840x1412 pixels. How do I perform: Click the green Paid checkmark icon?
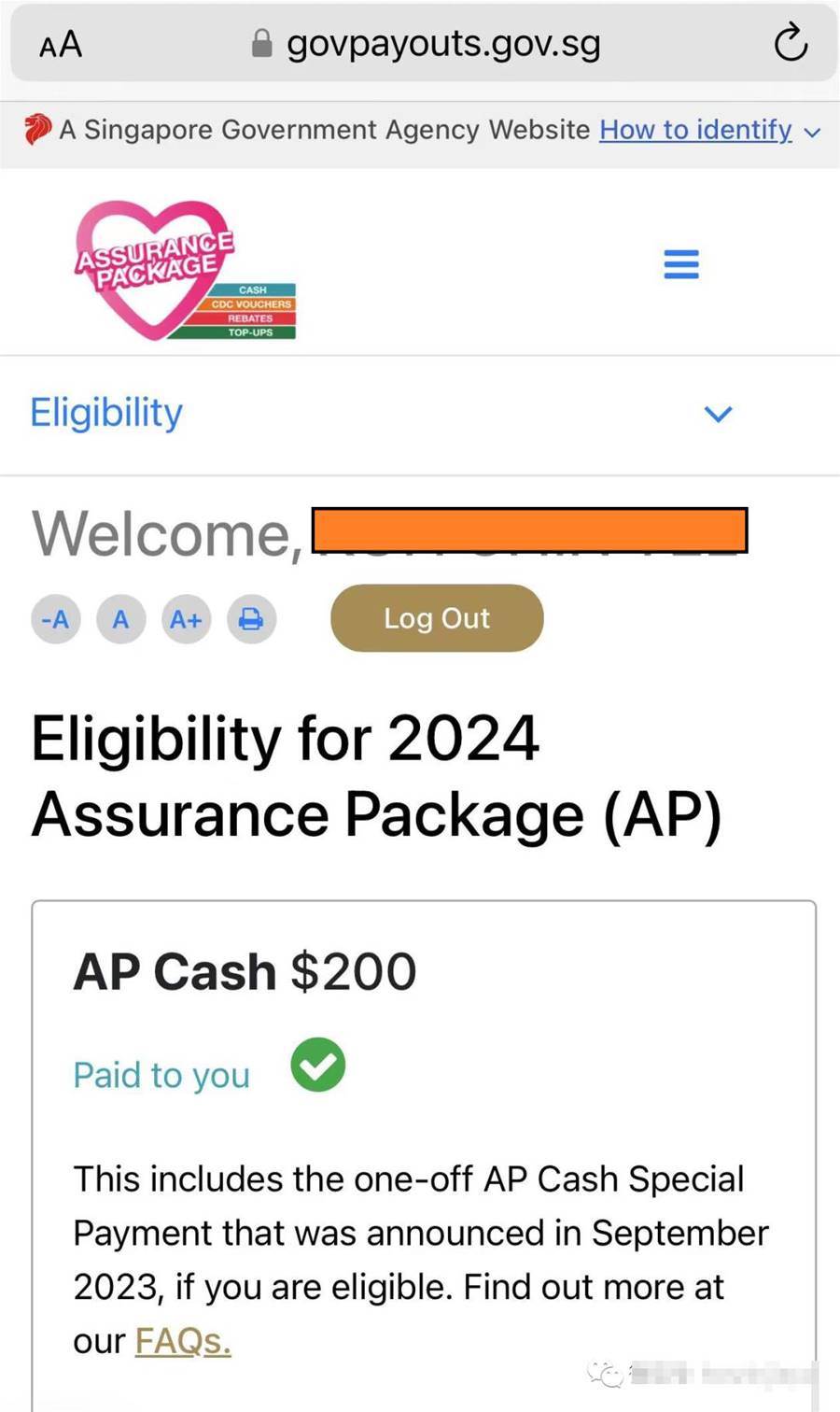pos(318,1066)
